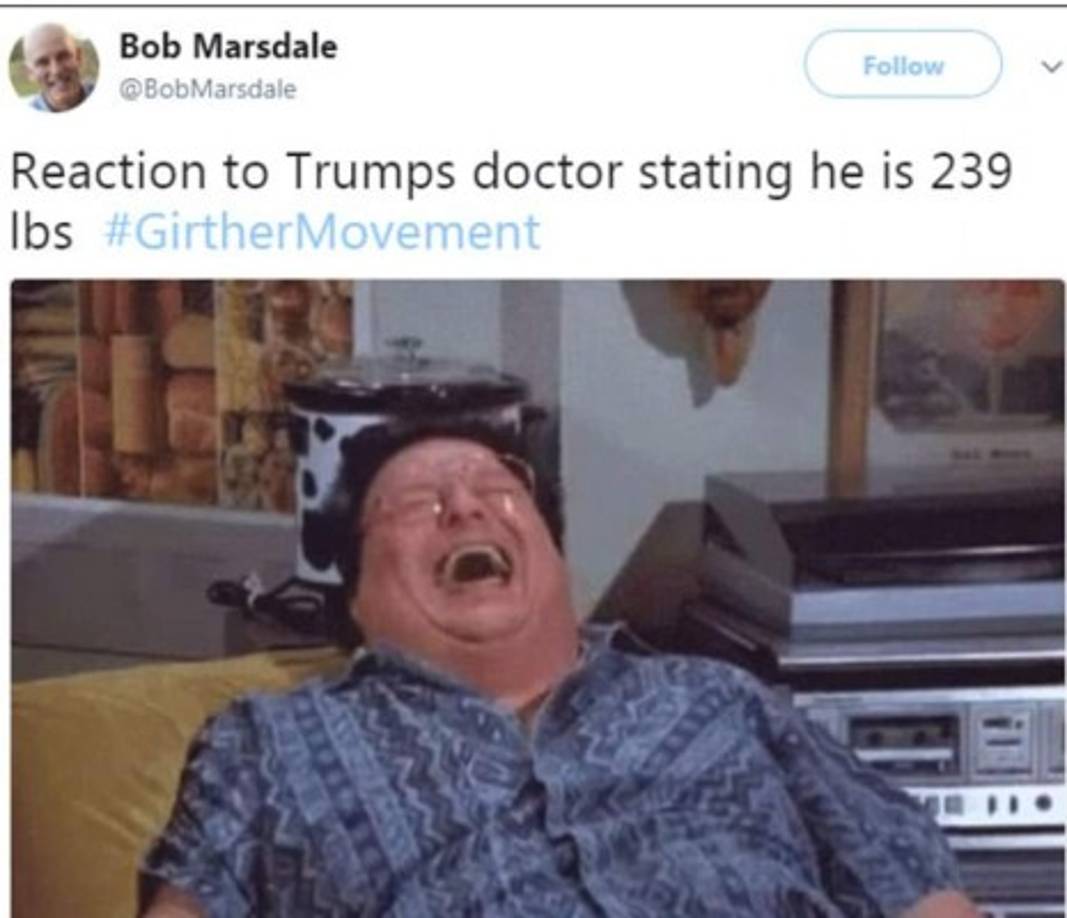Open the media showing the stereo and couch
The height and width of the screenshot is (918, 1067).
(x=538, y=599)
